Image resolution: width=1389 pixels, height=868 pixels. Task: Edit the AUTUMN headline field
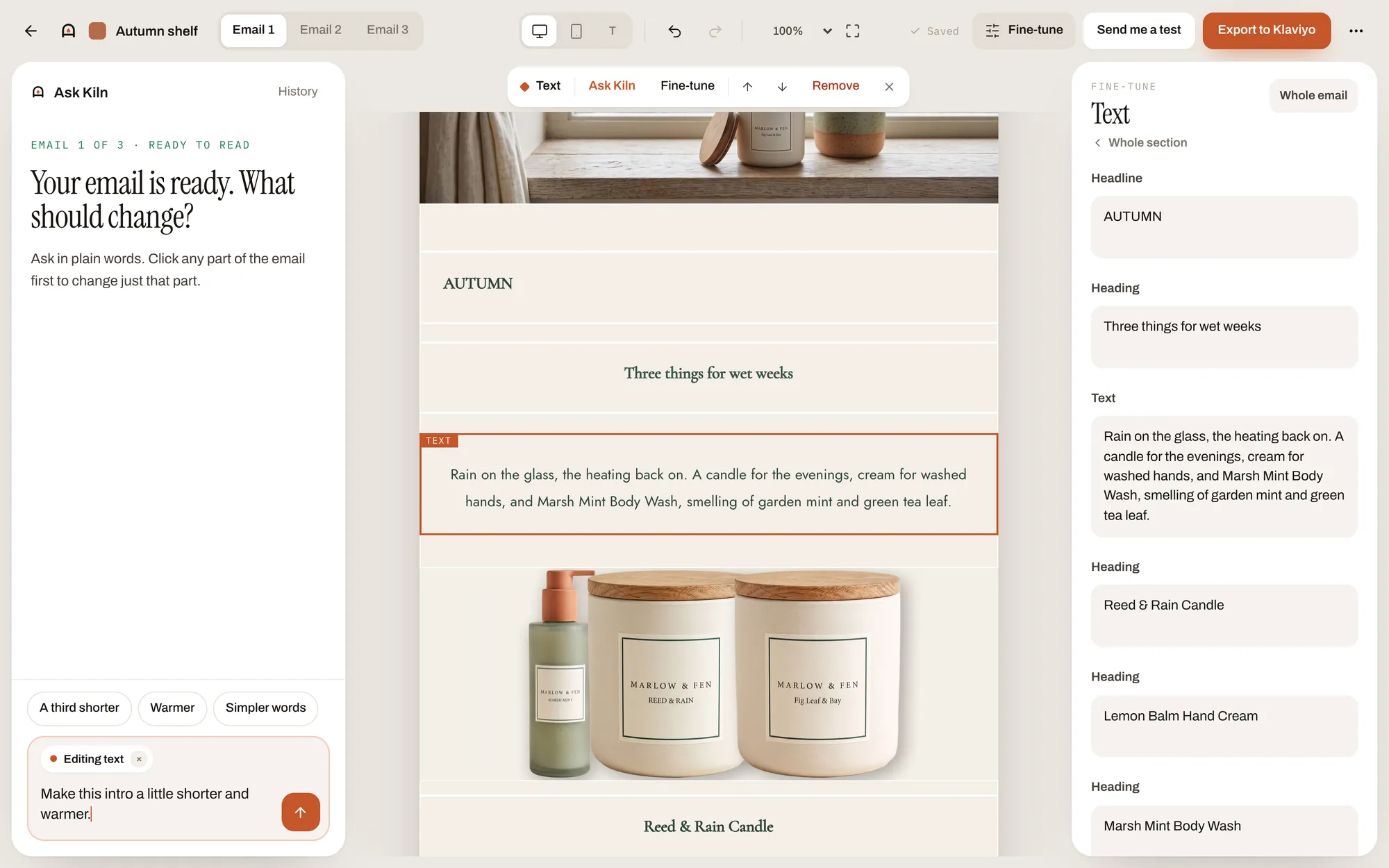(x=1224, y=227)
